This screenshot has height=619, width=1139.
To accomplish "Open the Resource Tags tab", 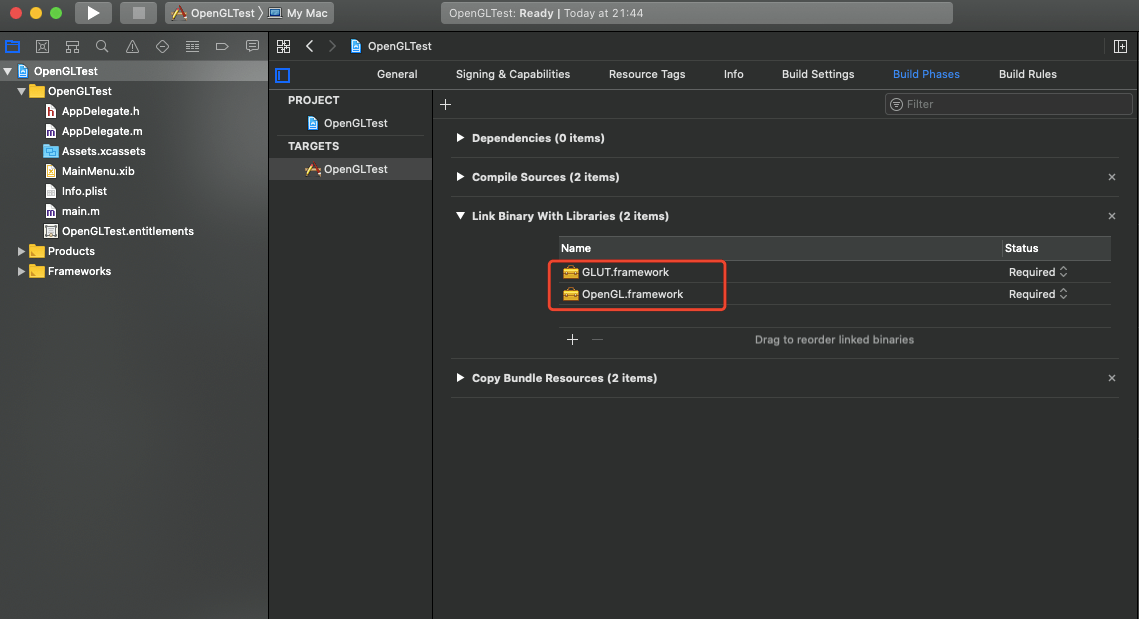I will pos(646,74).
